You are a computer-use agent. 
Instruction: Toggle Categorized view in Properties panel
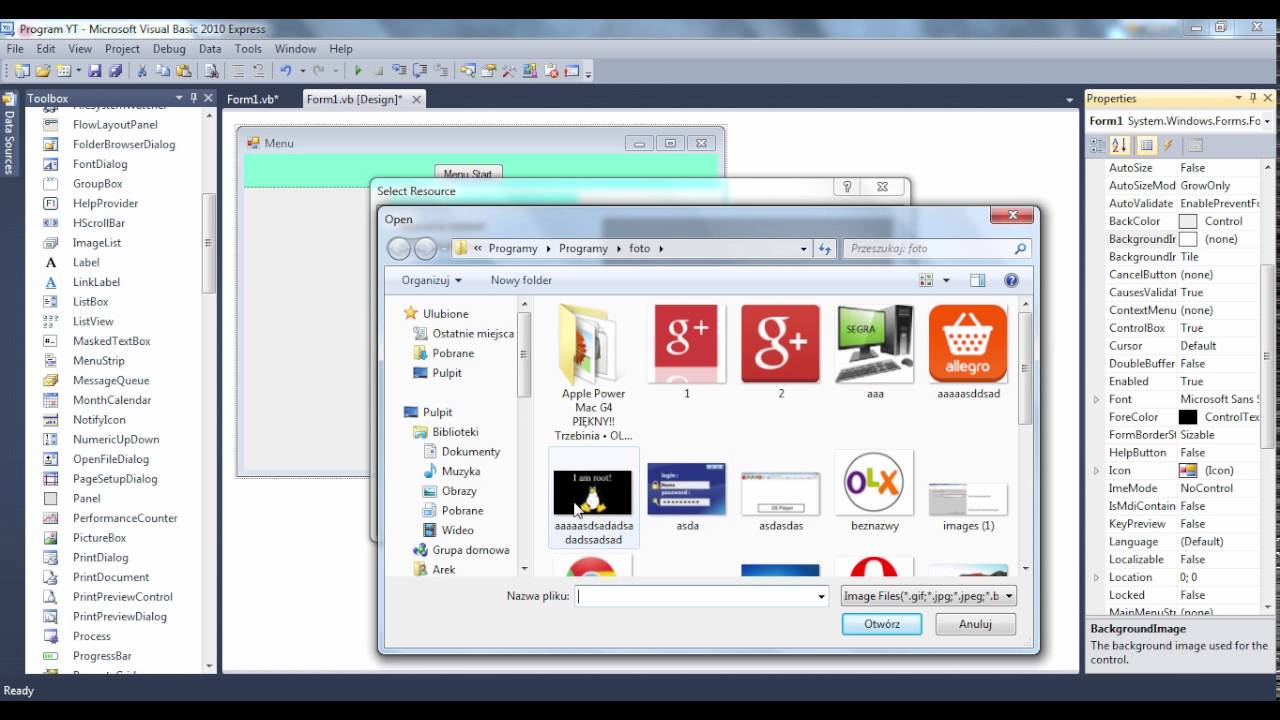click(1098, 146)
